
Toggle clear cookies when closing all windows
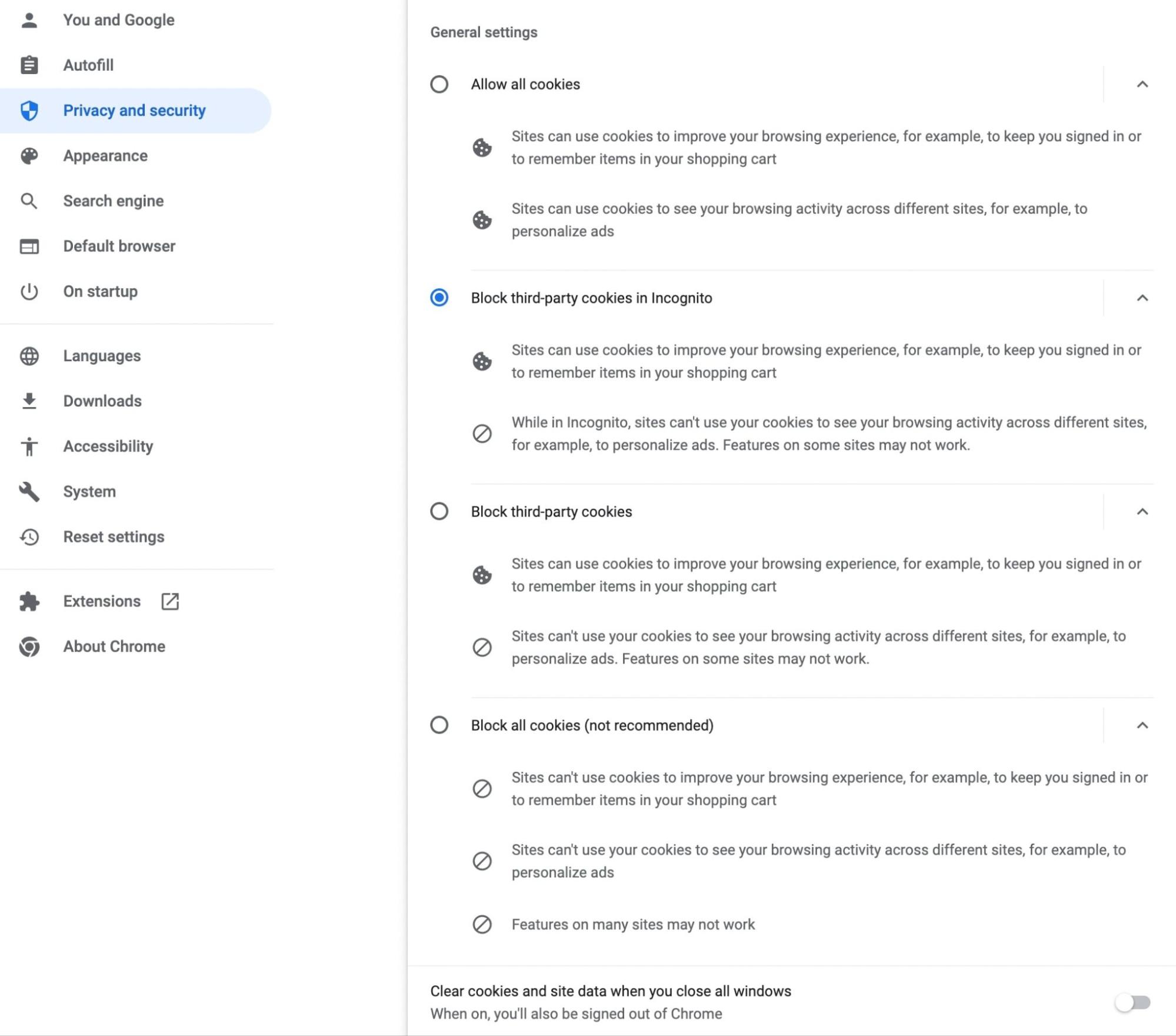point(1133,1002)
